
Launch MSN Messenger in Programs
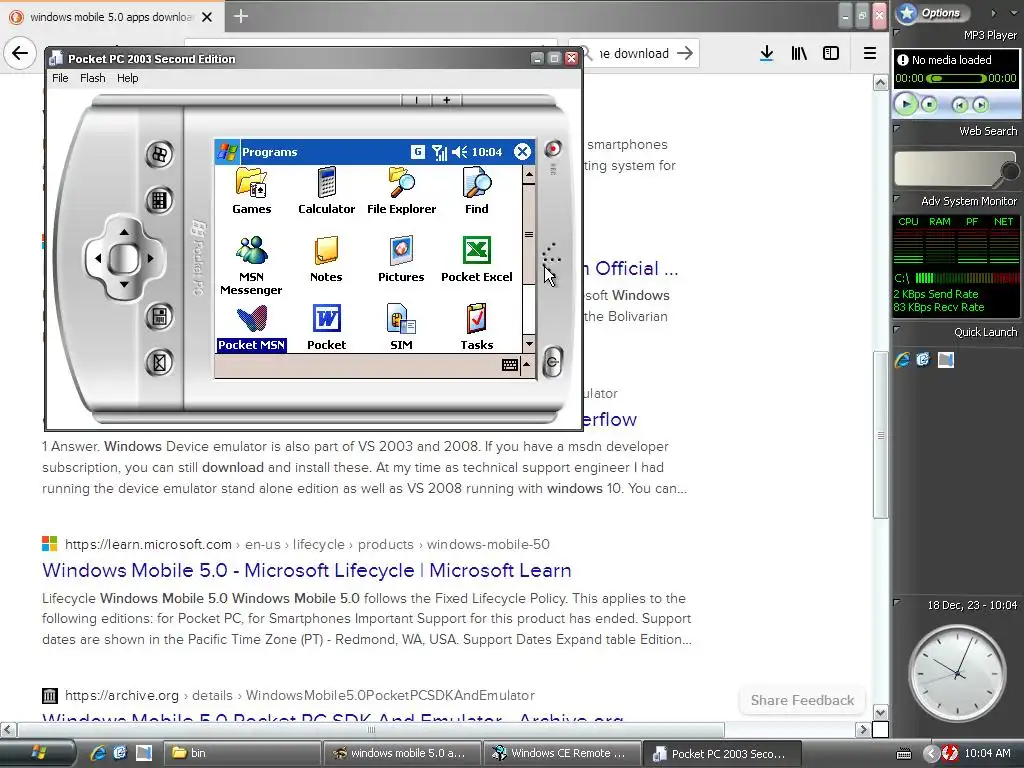[251, 265]
